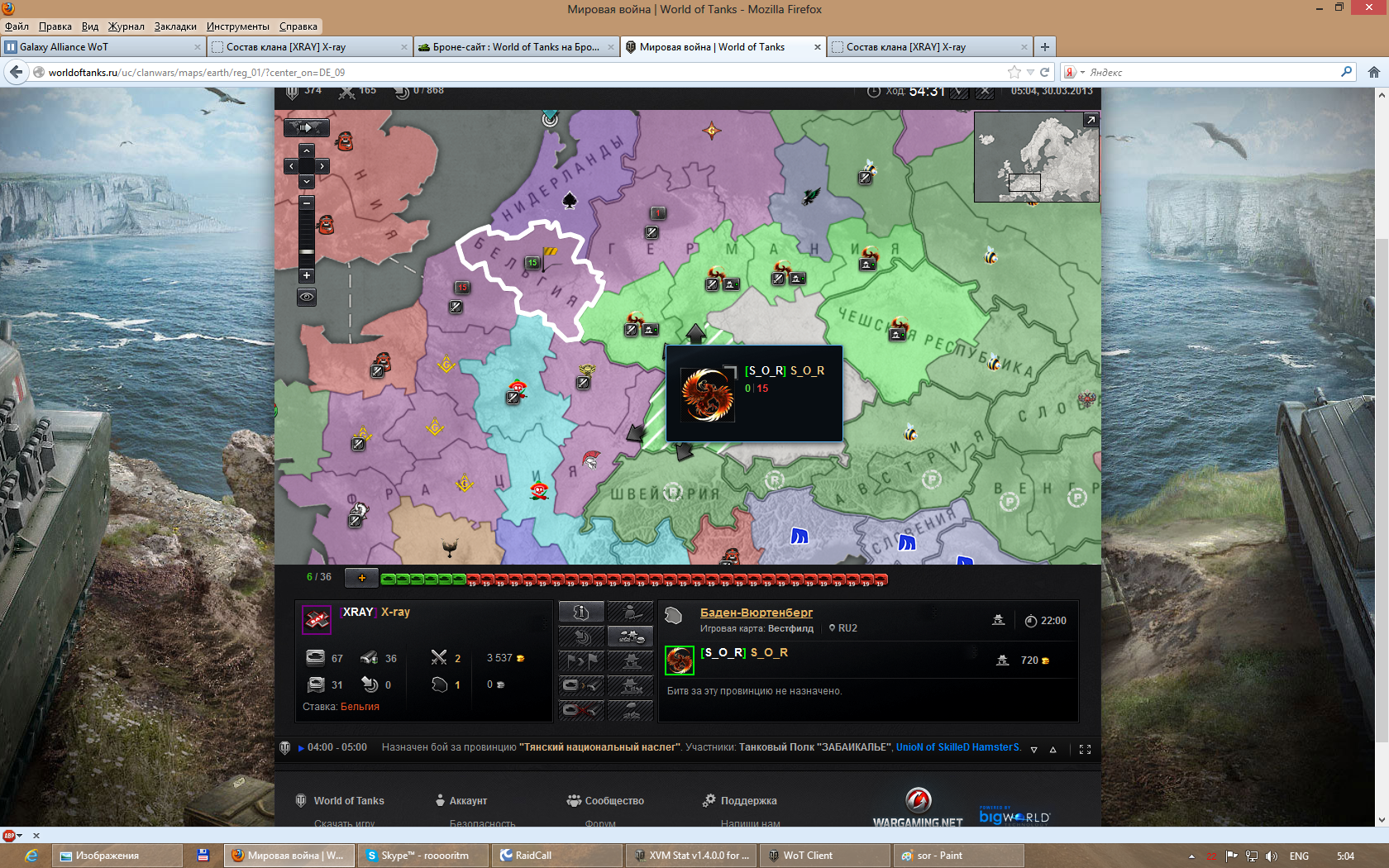Click the Wargaming.net logo

click(x=918, y=807)
